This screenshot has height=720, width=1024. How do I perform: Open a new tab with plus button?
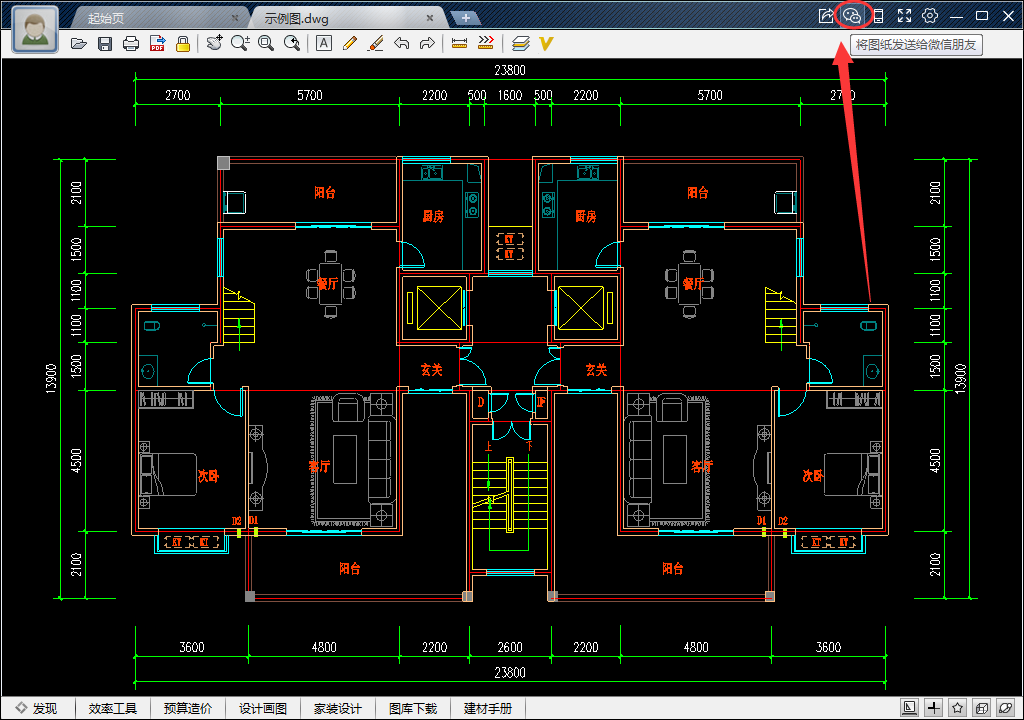[x=465, y=18]
